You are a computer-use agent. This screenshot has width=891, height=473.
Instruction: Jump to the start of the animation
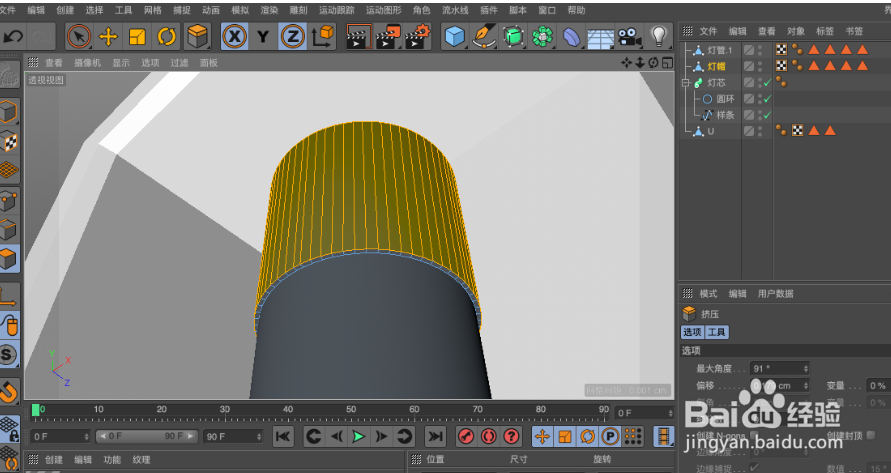tap(283, 436)
